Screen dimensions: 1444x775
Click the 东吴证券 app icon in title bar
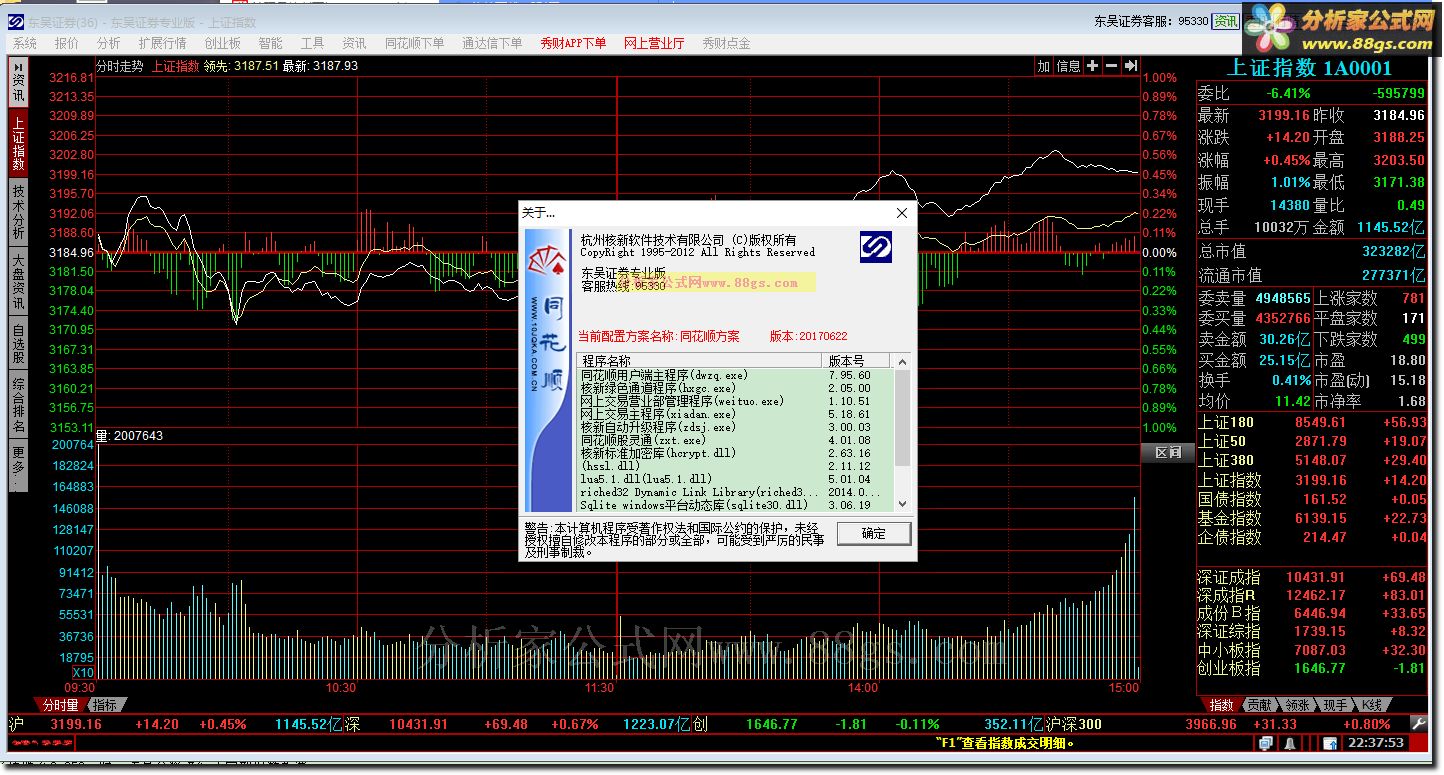(17, 22)
